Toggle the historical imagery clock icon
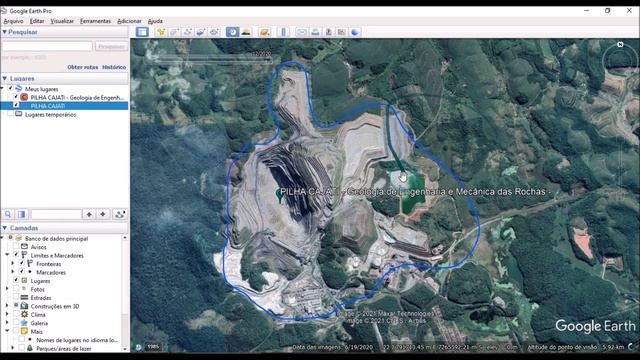Image resolution: width=640 pixels, height=360 pixels. point(232,32)
